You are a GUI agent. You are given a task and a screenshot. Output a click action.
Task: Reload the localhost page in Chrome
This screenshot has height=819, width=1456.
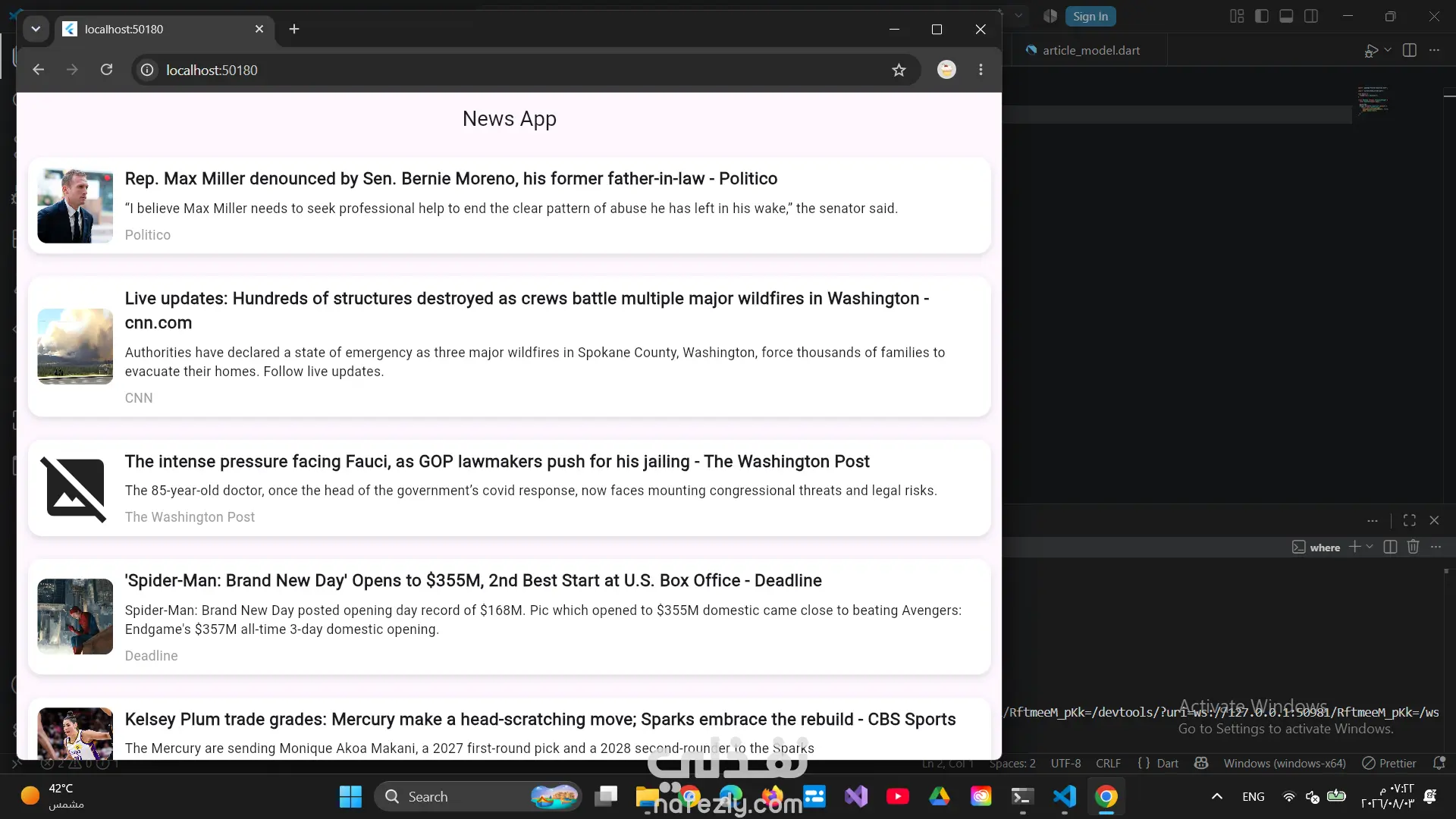pyautogui.click(x=107, y=70)
